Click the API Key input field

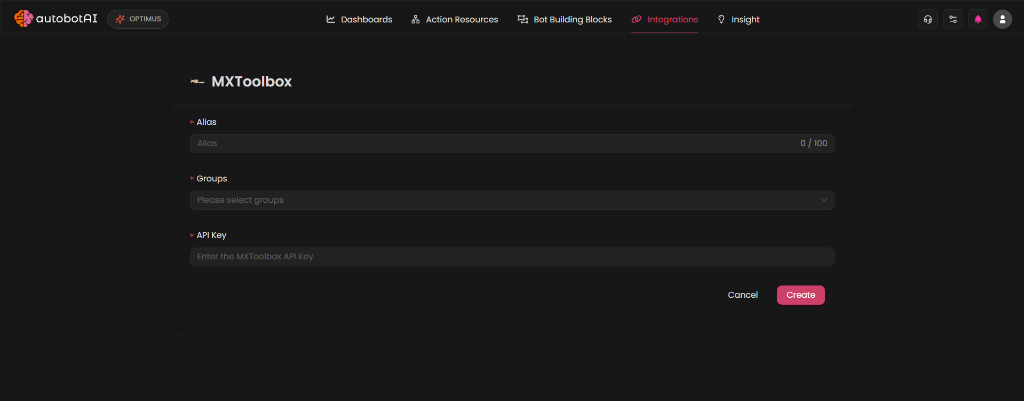(512, 257)
